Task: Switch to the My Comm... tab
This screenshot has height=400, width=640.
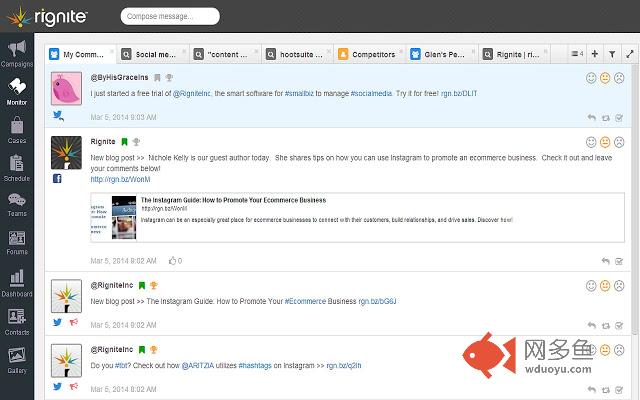Action: point(81,54)
